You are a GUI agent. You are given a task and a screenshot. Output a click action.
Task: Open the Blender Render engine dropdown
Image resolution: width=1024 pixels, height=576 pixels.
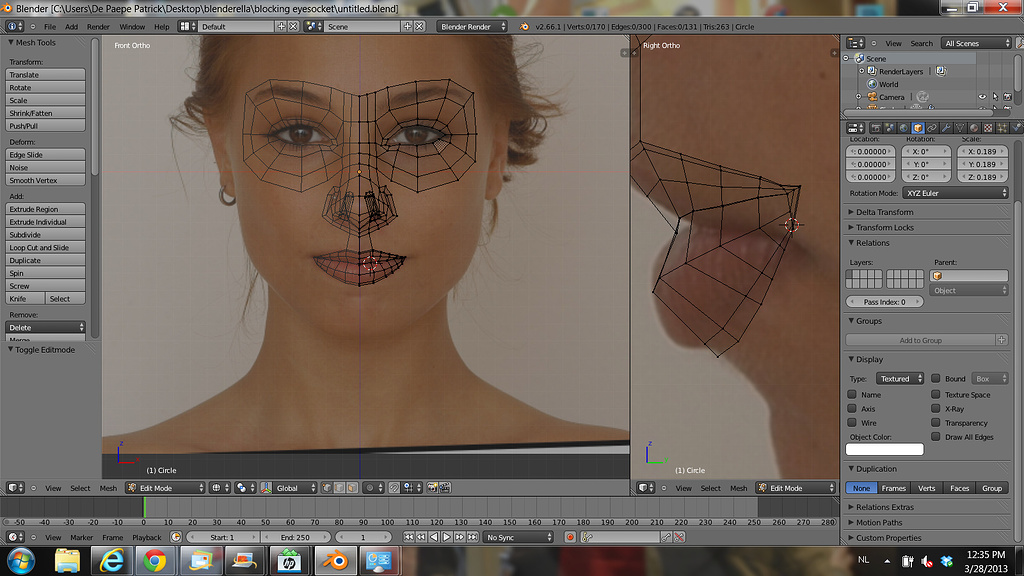tap(472, 27)
